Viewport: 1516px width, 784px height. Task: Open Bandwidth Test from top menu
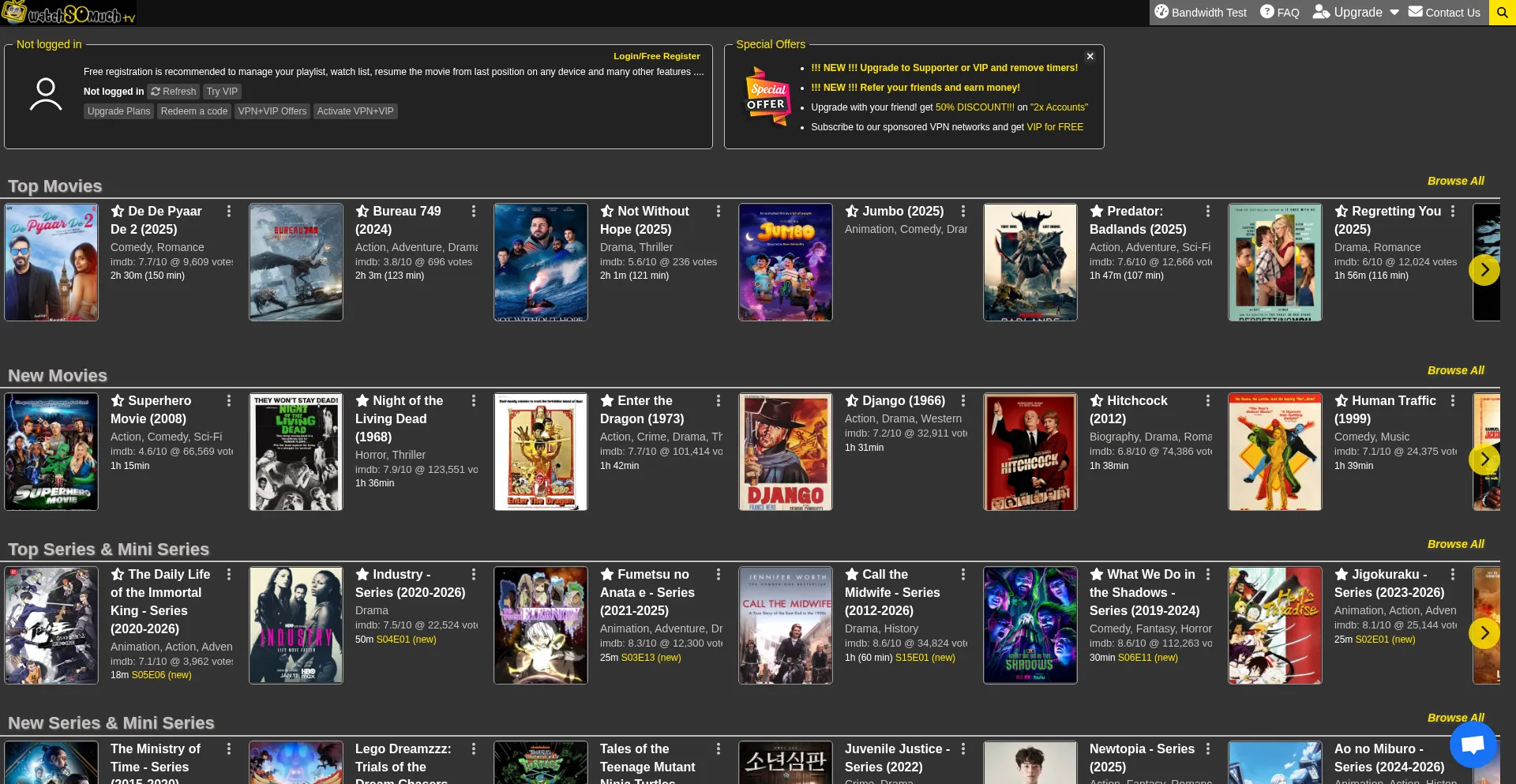tap(1200, 13)
